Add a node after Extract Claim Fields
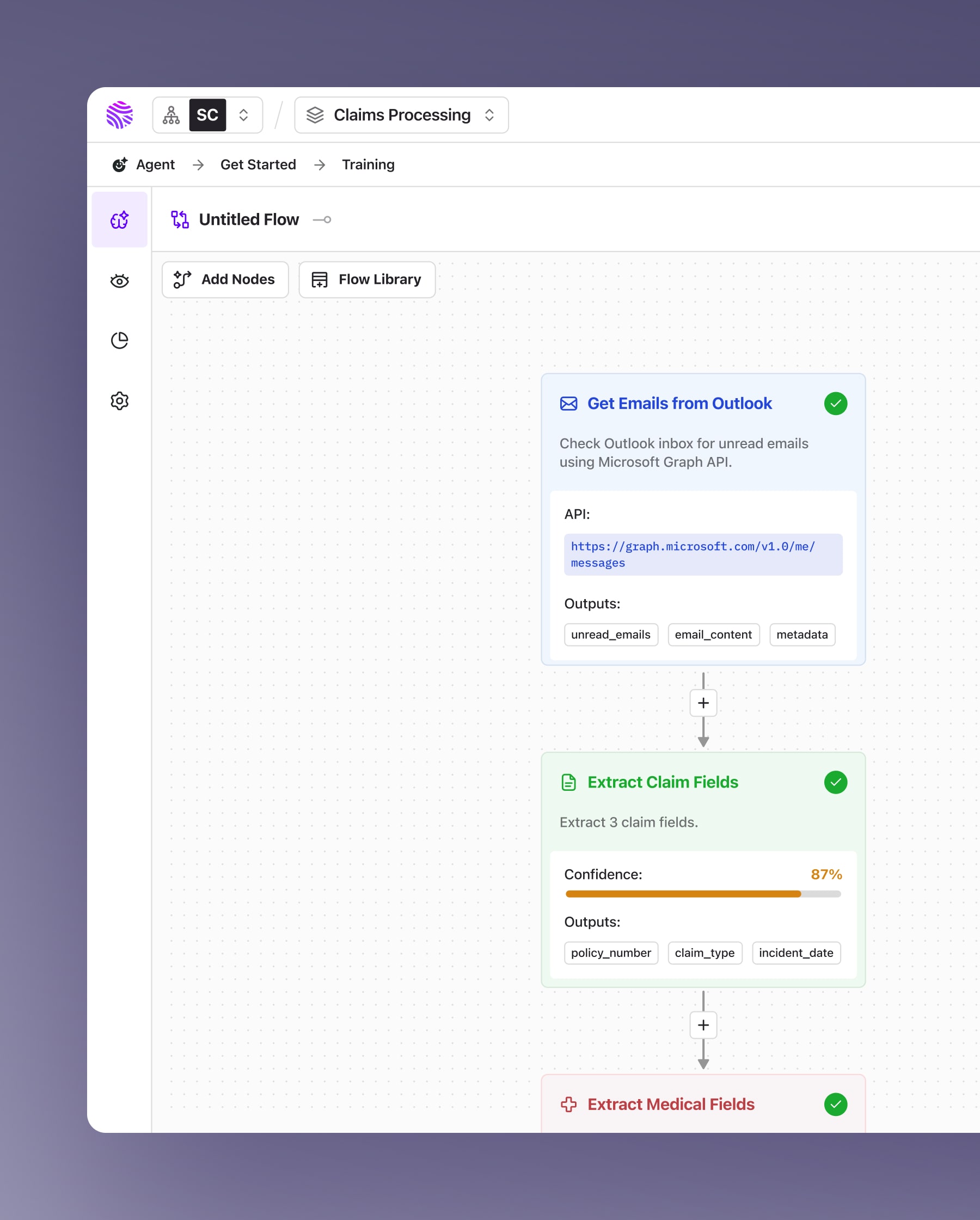Viewport: 980px width, 1220px height. click(703, 1025)
